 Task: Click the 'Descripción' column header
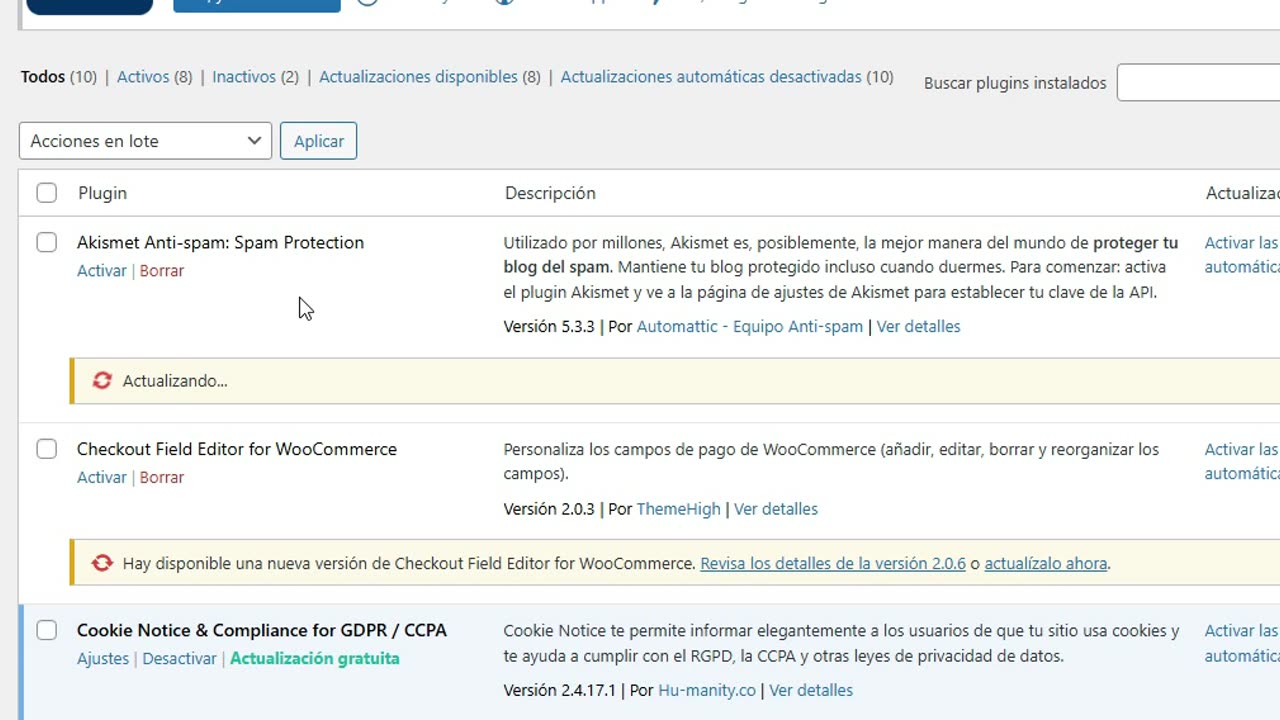(x=550, y=193)
